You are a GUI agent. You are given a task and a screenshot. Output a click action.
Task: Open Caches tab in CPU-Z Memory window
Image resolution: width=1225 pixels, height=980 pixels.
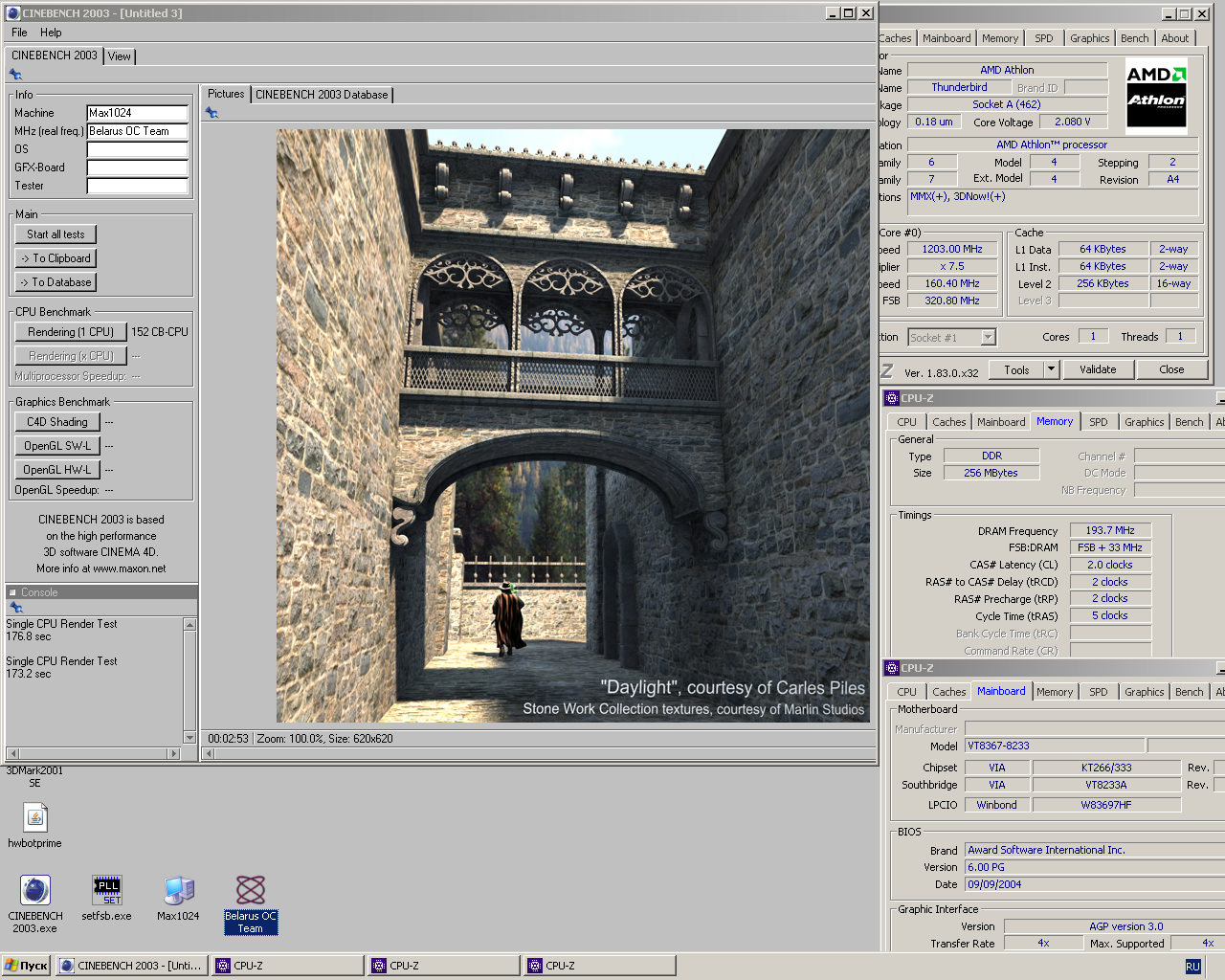click(x=949, y=422)
